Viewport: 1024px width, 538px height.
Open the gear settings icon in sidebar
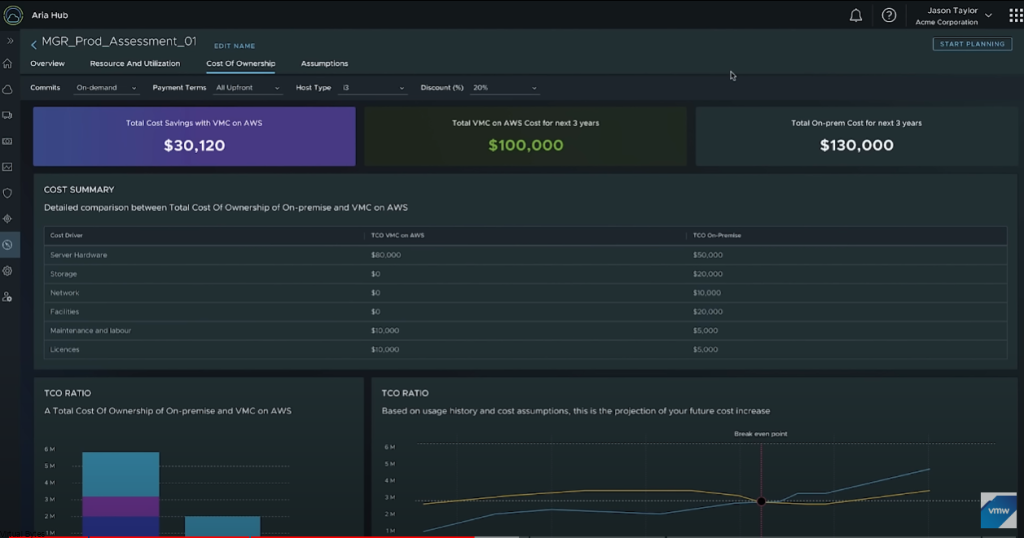click(x=8, y=271)
